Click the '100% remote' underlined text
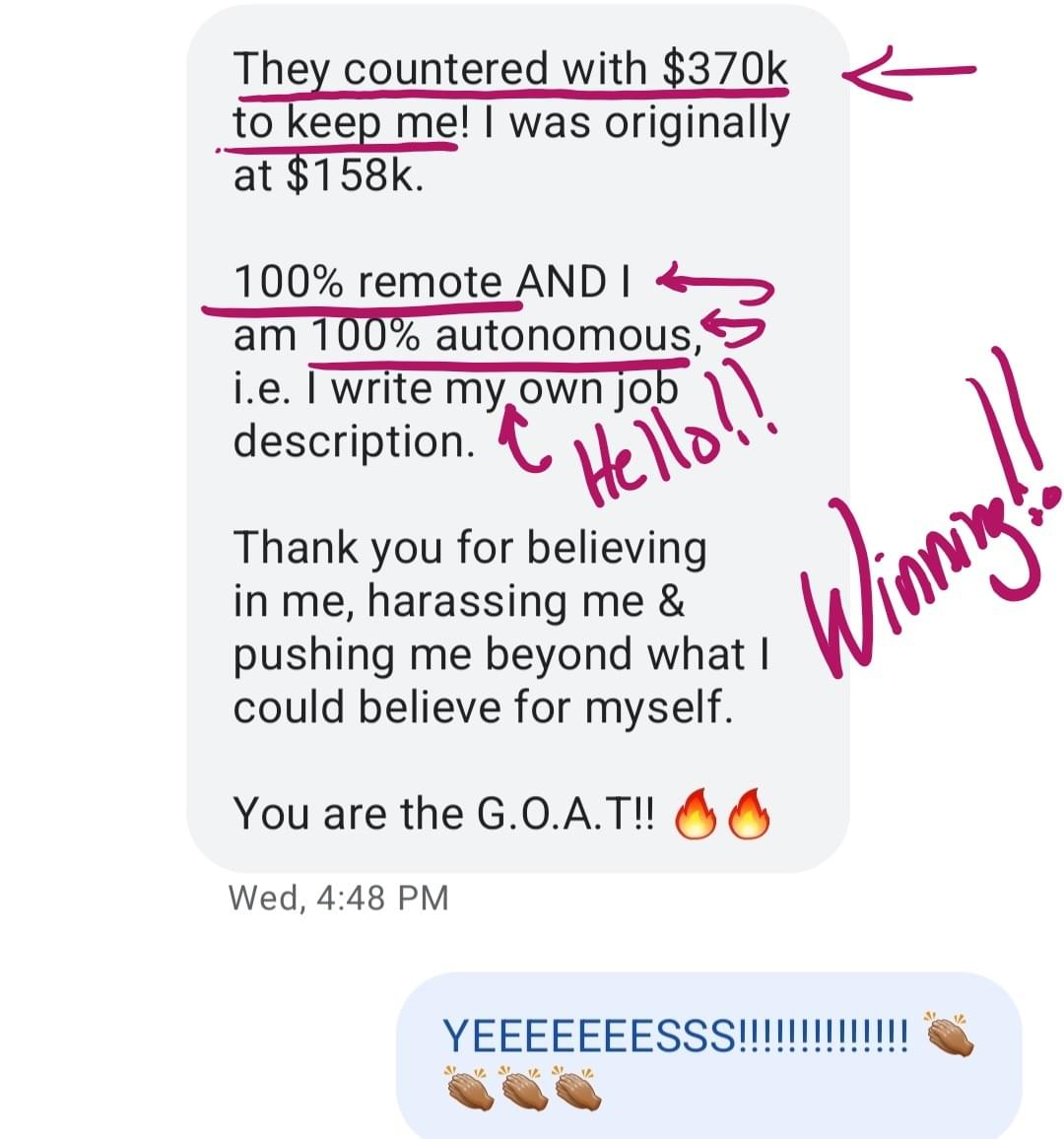Viewport: 1064px width, 1139px height. tap(367, 282)
